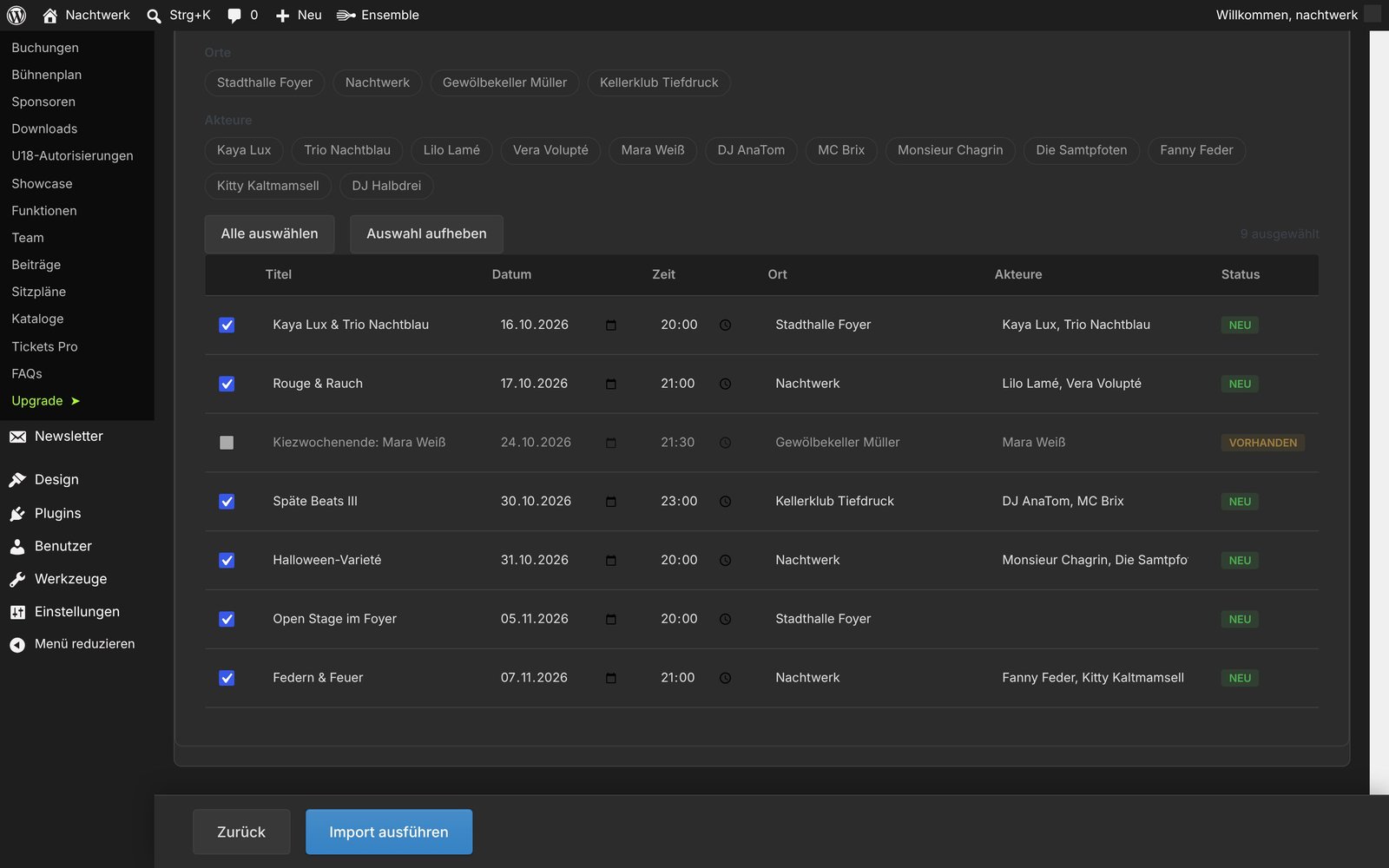Select the Stadthalle Foyer location chip
Screen dimensions: 1389x868
(x=265, y=82)
